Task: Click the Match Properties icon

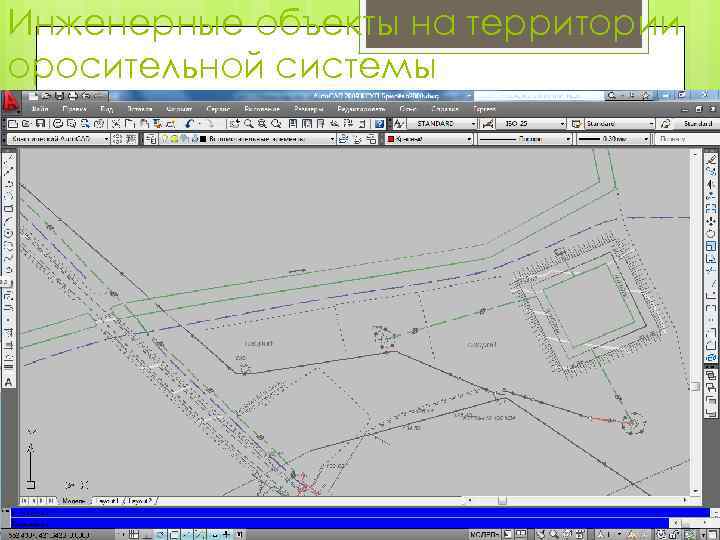Action: 158,124
